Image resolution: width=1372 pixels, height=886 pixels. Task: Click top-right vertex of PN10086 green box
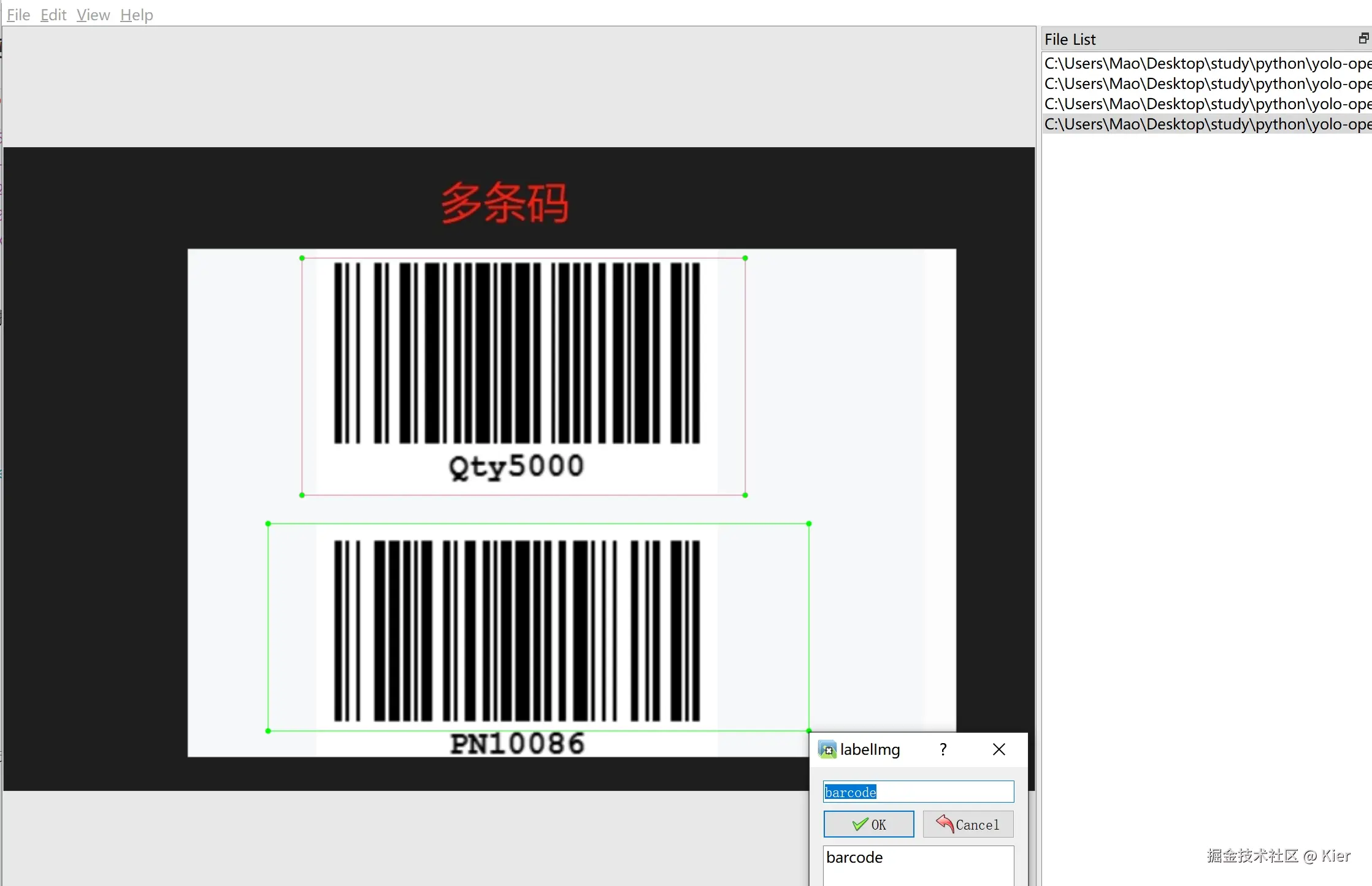[809, 524]
